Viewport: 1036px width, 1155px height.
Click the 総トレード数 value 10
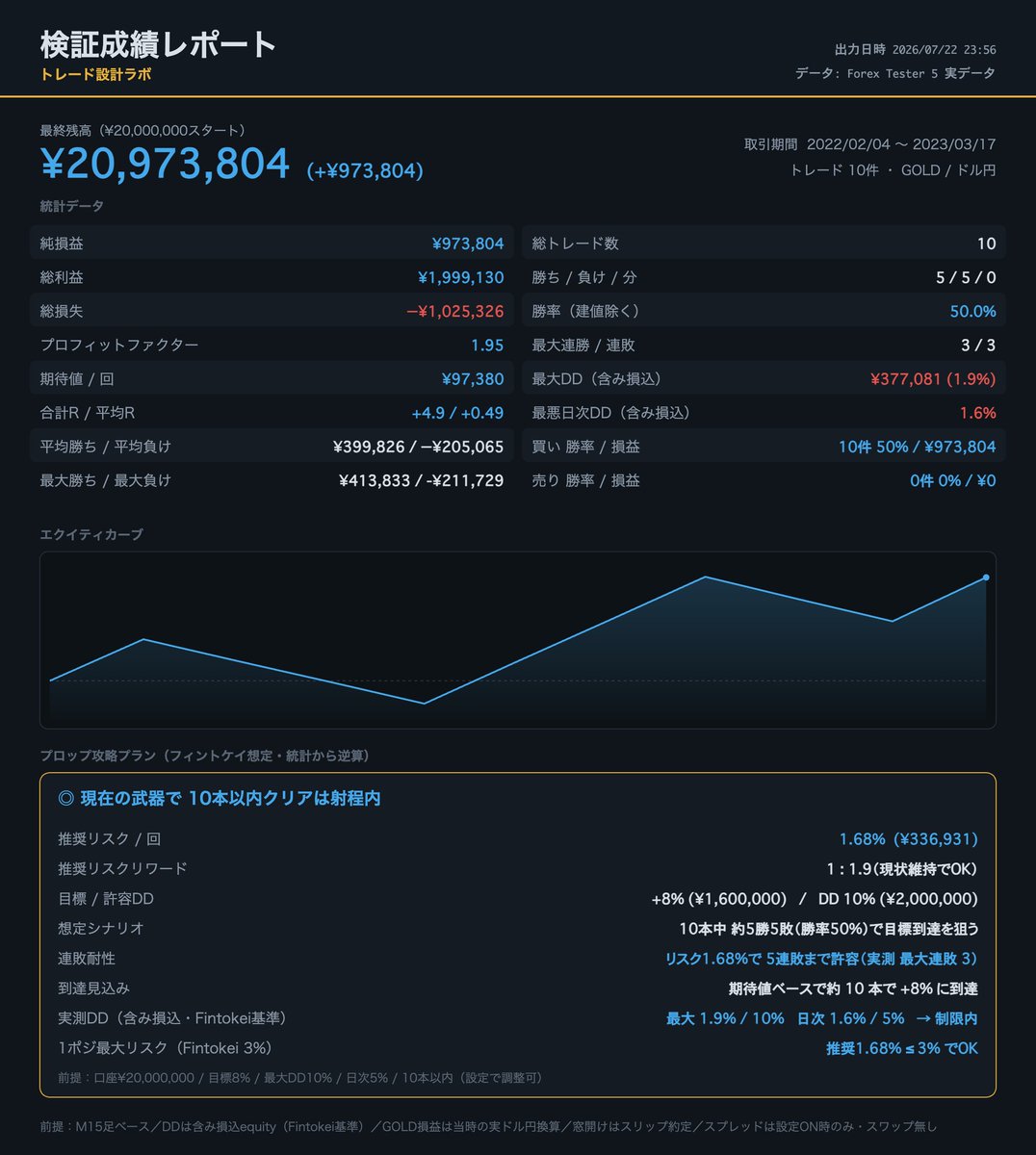(x=986, y=244)
